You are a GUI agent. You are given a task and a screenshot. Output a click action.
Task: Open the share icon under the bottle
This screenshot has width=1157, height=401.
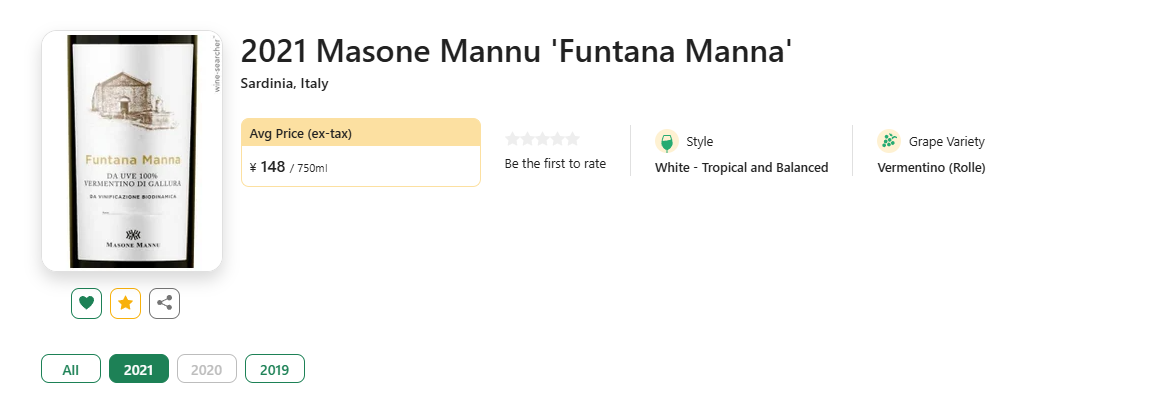tap(165, 303)
